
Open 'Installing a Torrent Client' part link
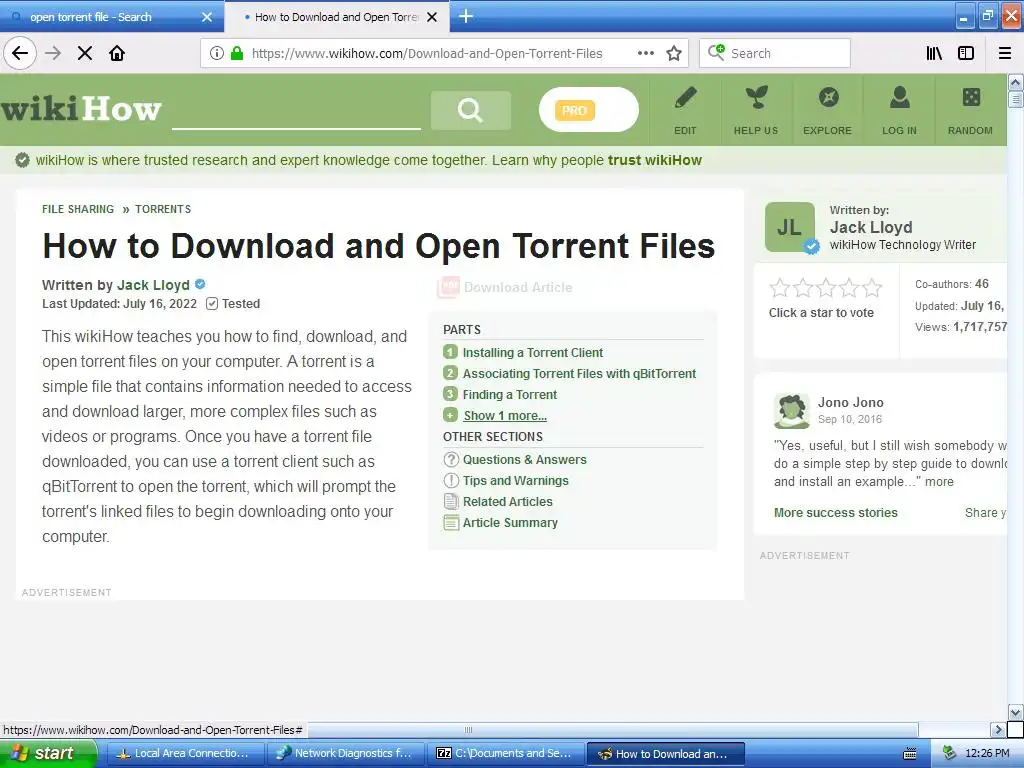point(532,353)
